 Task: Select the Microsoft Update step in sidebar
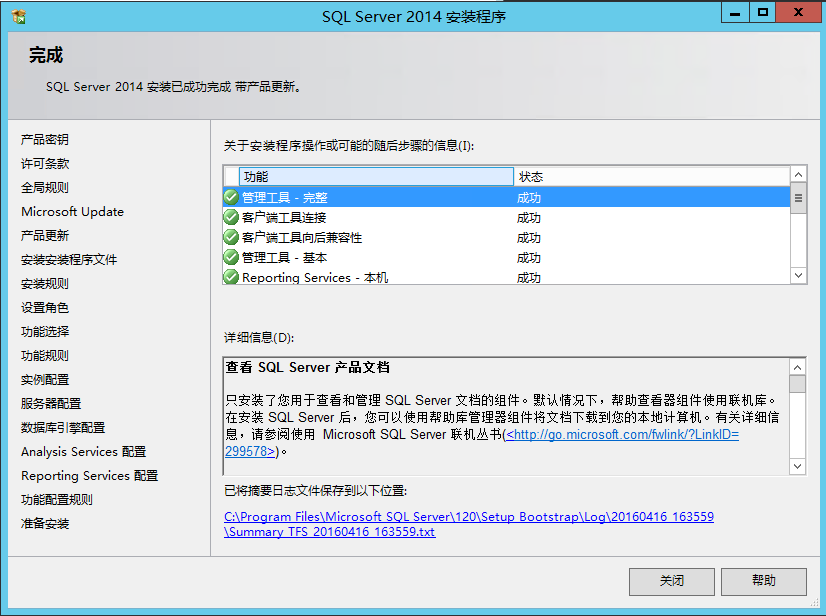coord(73,212)
